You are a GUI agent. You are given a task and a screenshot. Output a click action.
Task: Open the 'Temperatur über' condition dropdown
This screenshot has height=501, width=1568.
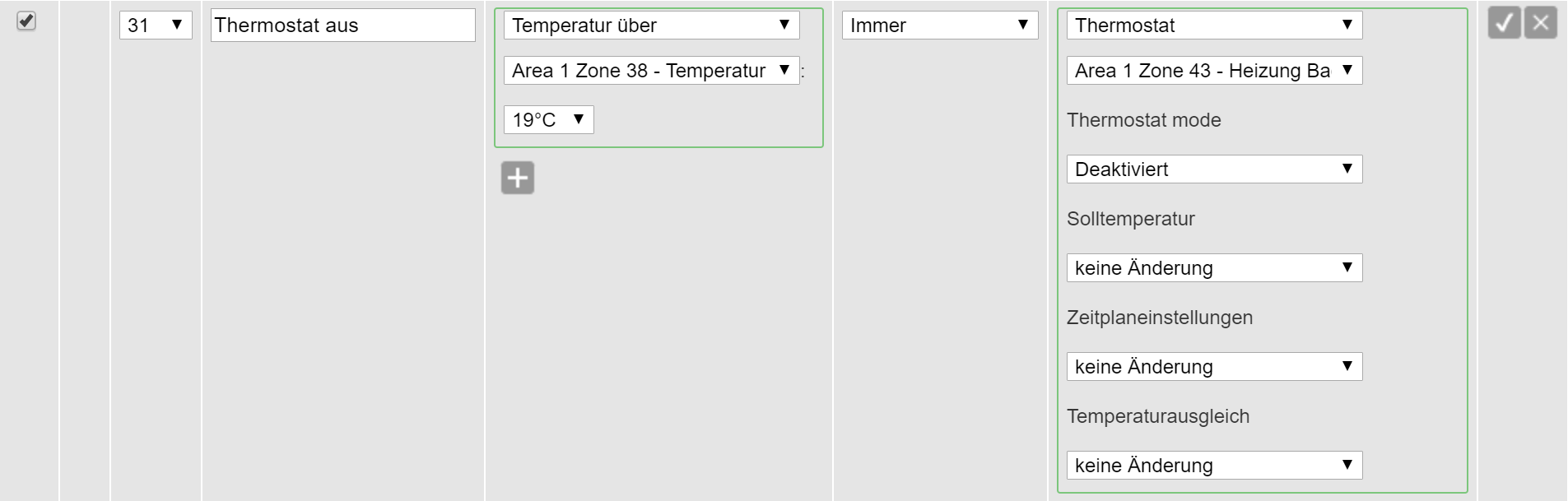(x=651, y=26)
